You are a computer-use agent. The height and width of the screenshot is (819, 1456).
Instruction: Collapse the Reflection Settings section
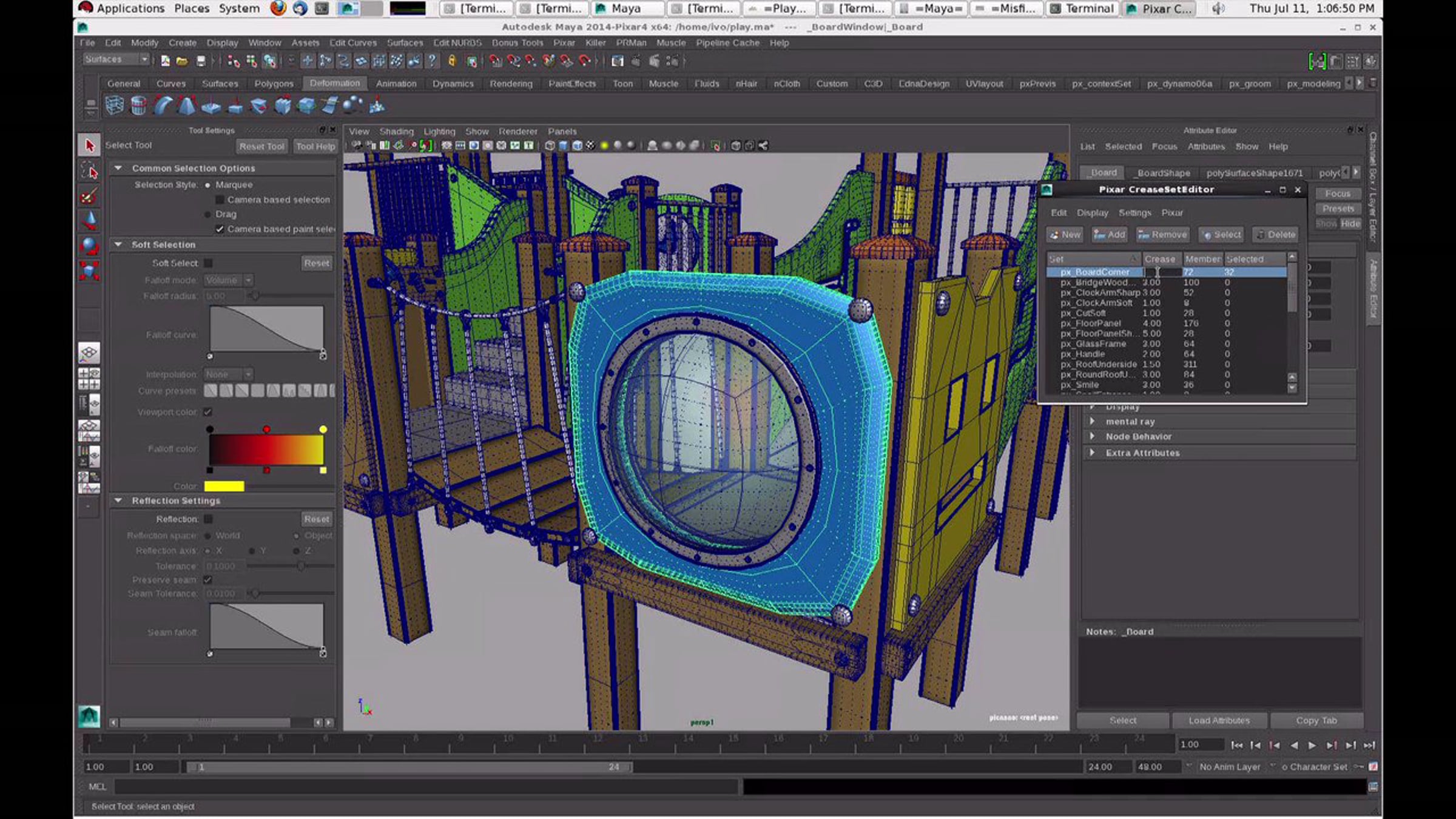pos(118,500)
